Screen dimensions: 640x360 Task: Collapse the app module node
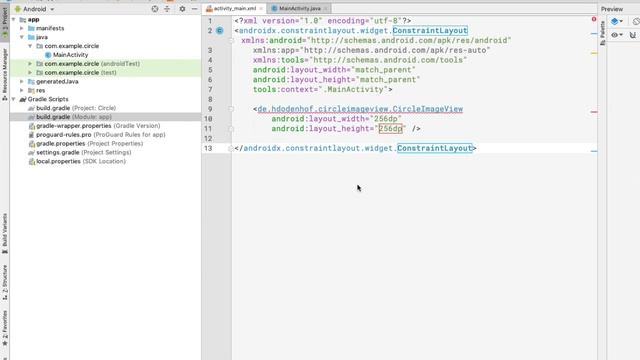pyautogui.click(x=14, y=20)
